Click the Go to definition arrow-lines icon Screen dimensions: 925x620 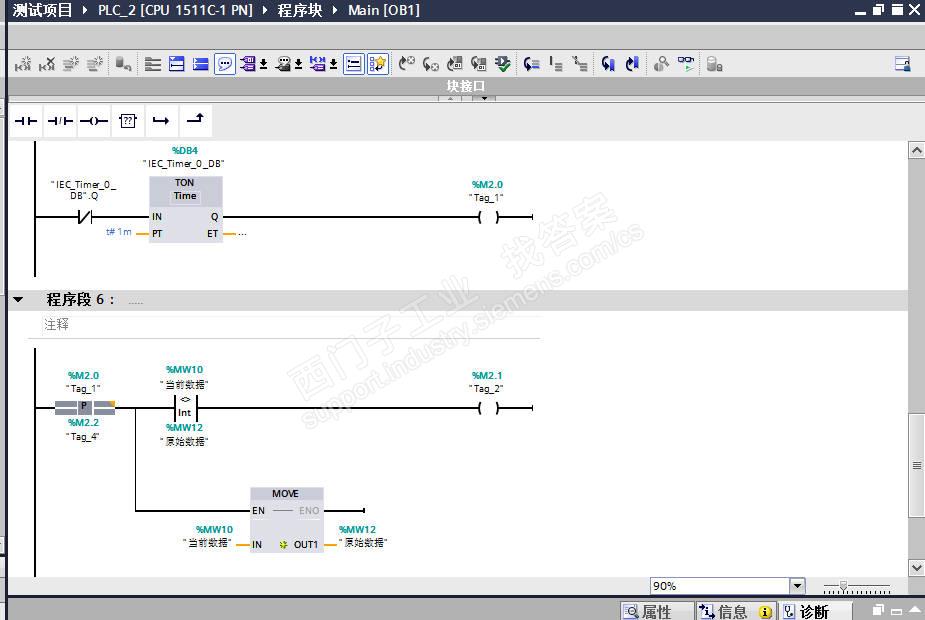pyautogui.click(x=532, y=64)
